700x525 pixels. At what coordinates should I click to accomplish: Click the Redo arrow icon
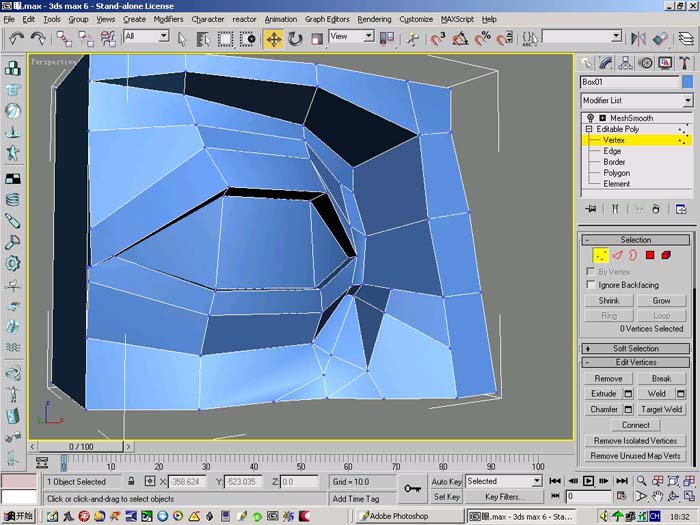(38, 38)
